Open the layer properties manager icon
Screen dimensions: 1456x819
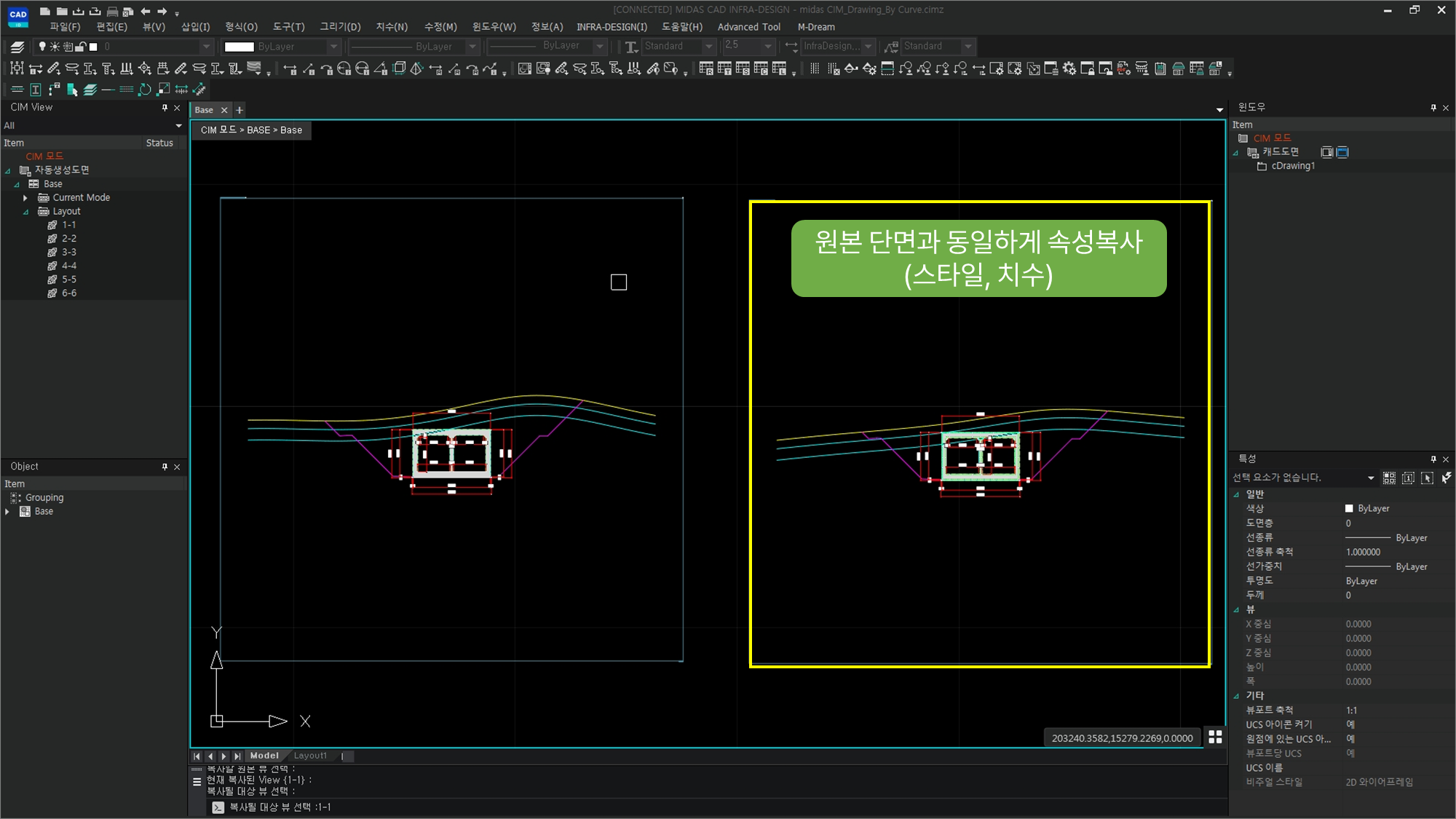coord(17,47)
